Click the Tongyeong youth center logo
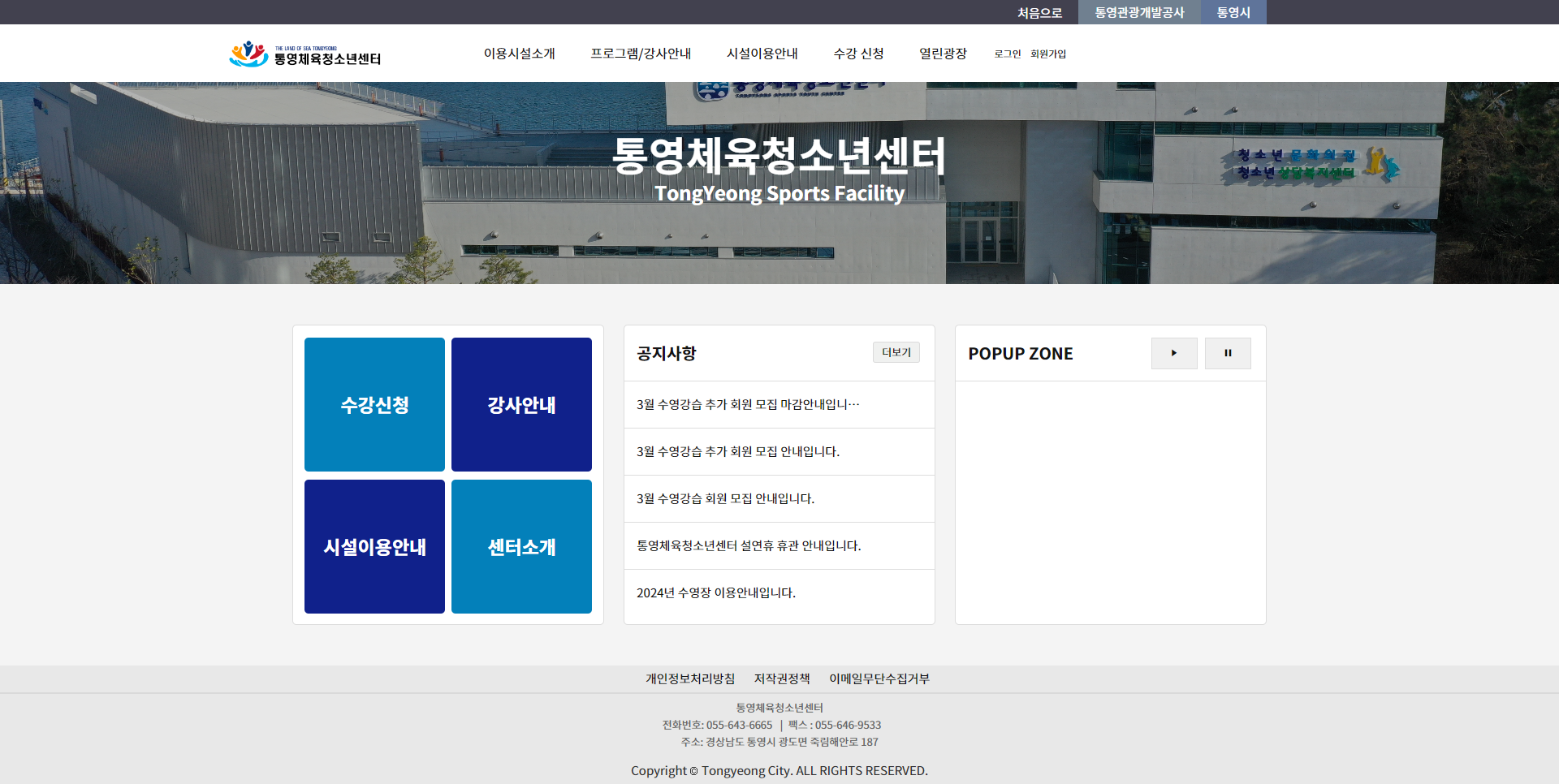The height and width of the screenshot is (784, 1559). pos(304,54)
